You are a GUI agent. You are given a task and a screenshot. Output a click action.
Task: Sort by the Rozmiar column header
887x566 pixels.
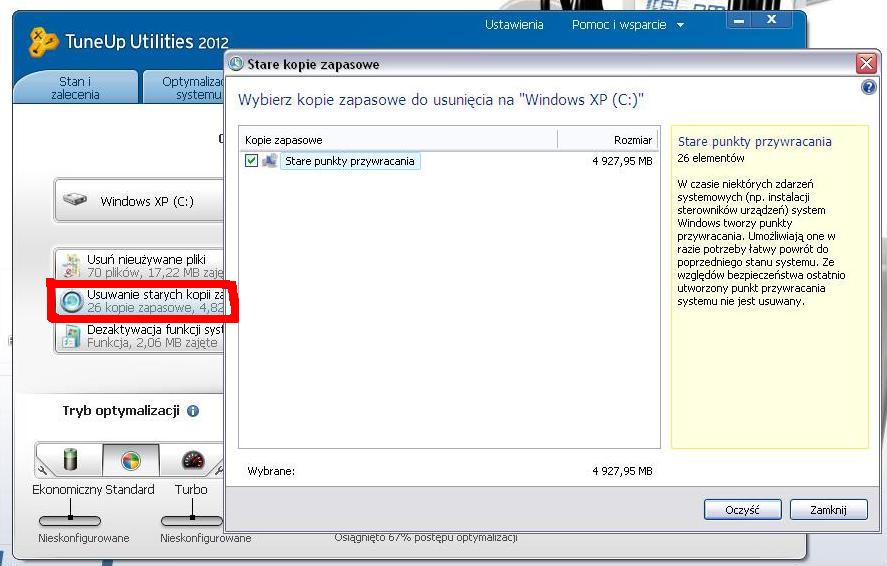(x=608, y=140)
